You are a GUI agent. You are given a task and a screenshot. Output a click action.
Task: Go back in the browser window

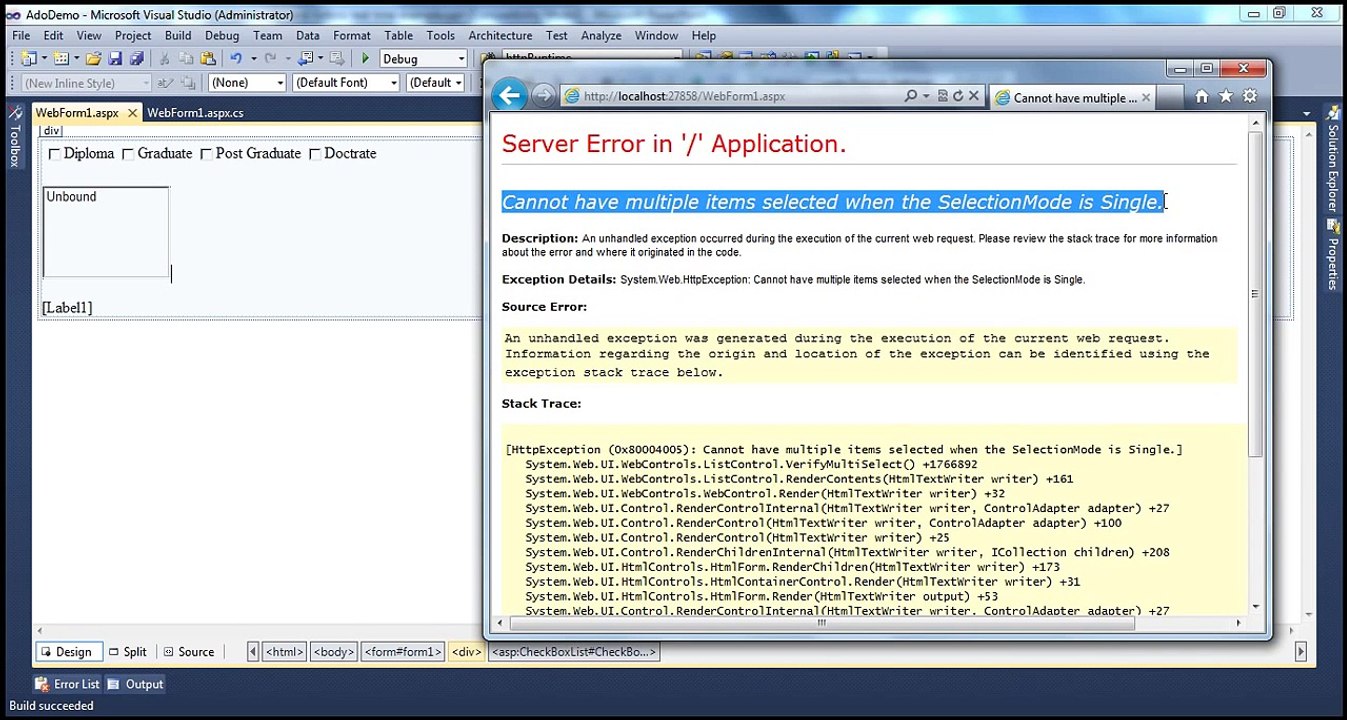510,96
